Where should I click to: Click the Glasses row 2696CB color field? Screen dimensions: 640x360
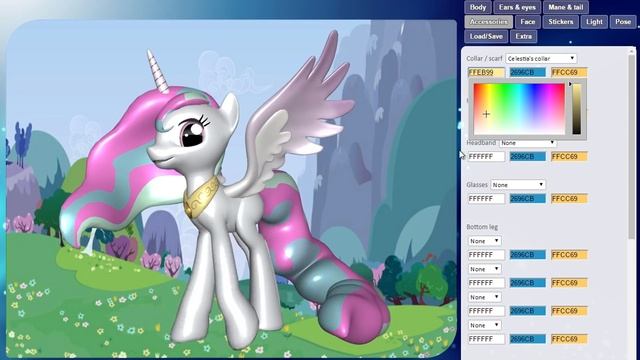[x=527, y=199]
